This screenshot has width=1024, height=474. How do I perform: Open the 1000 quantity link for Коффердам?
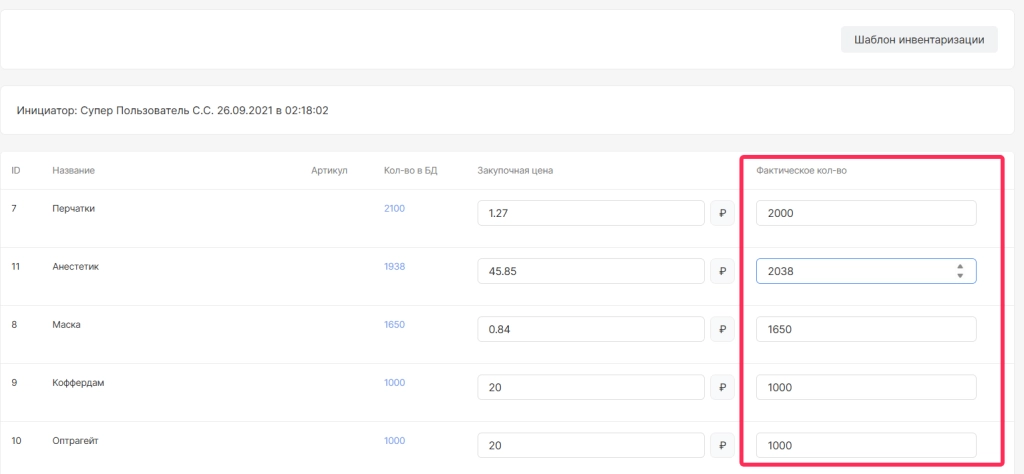click(394, 382)
